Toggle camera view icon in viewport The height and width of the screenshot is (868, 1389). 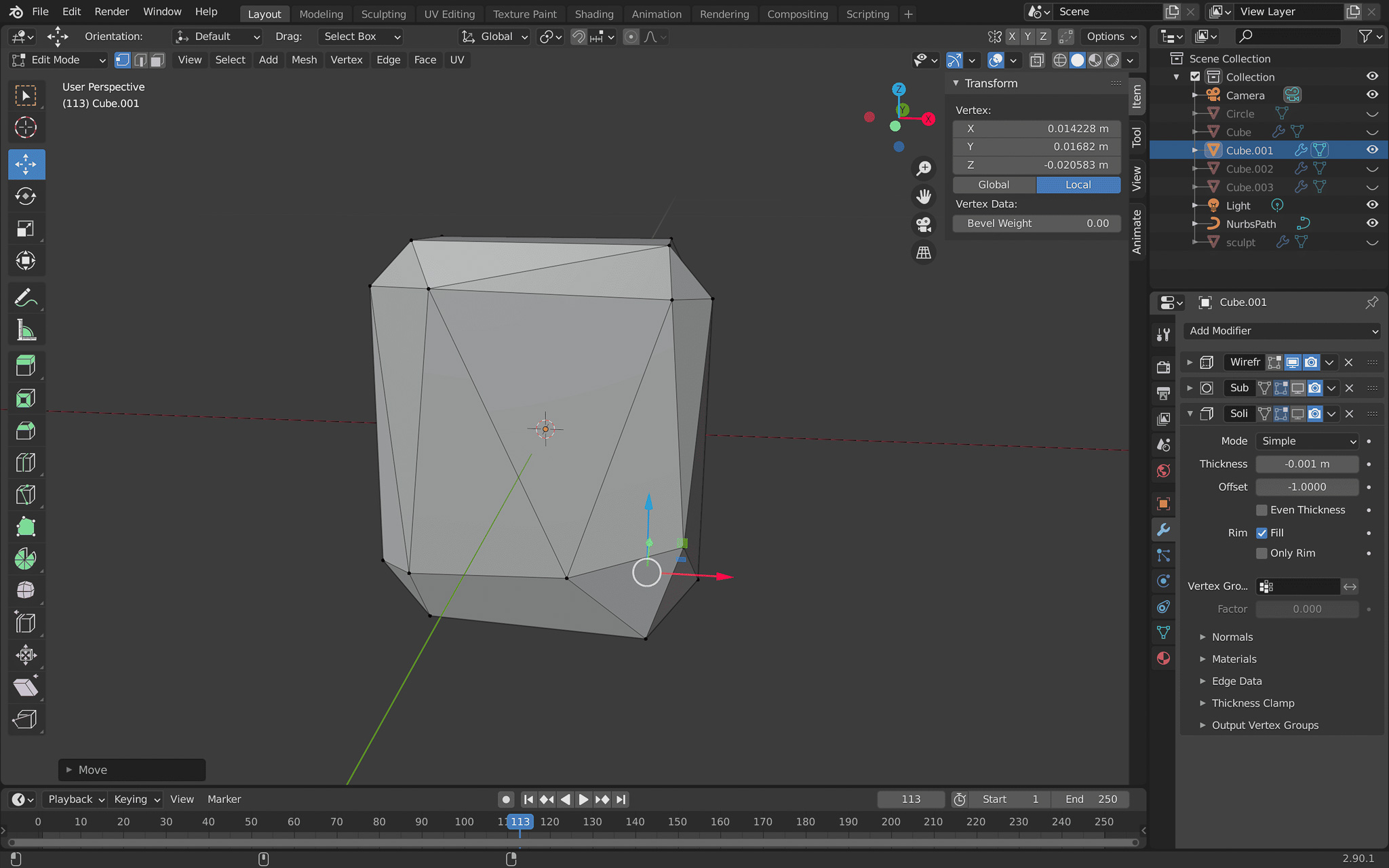924,224
